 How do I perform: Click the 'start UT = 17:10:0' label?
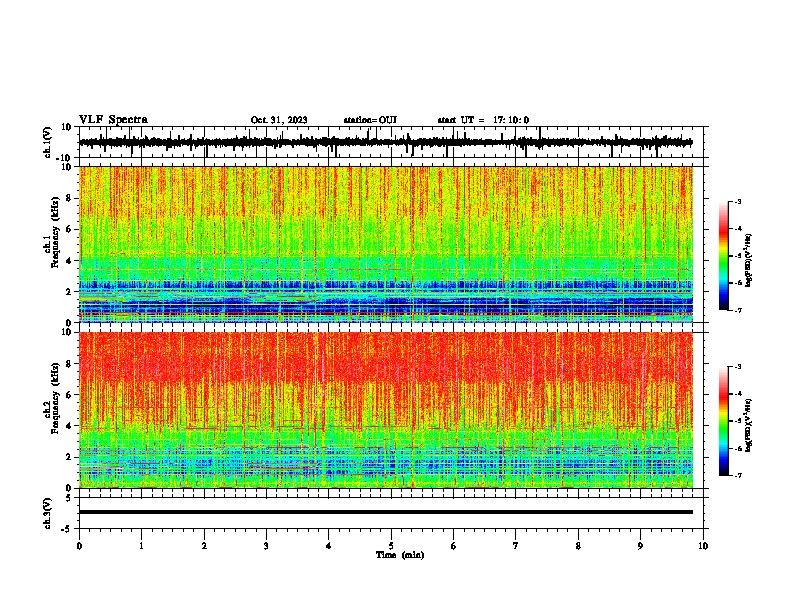pyautogui.click(x=483, y=120)
